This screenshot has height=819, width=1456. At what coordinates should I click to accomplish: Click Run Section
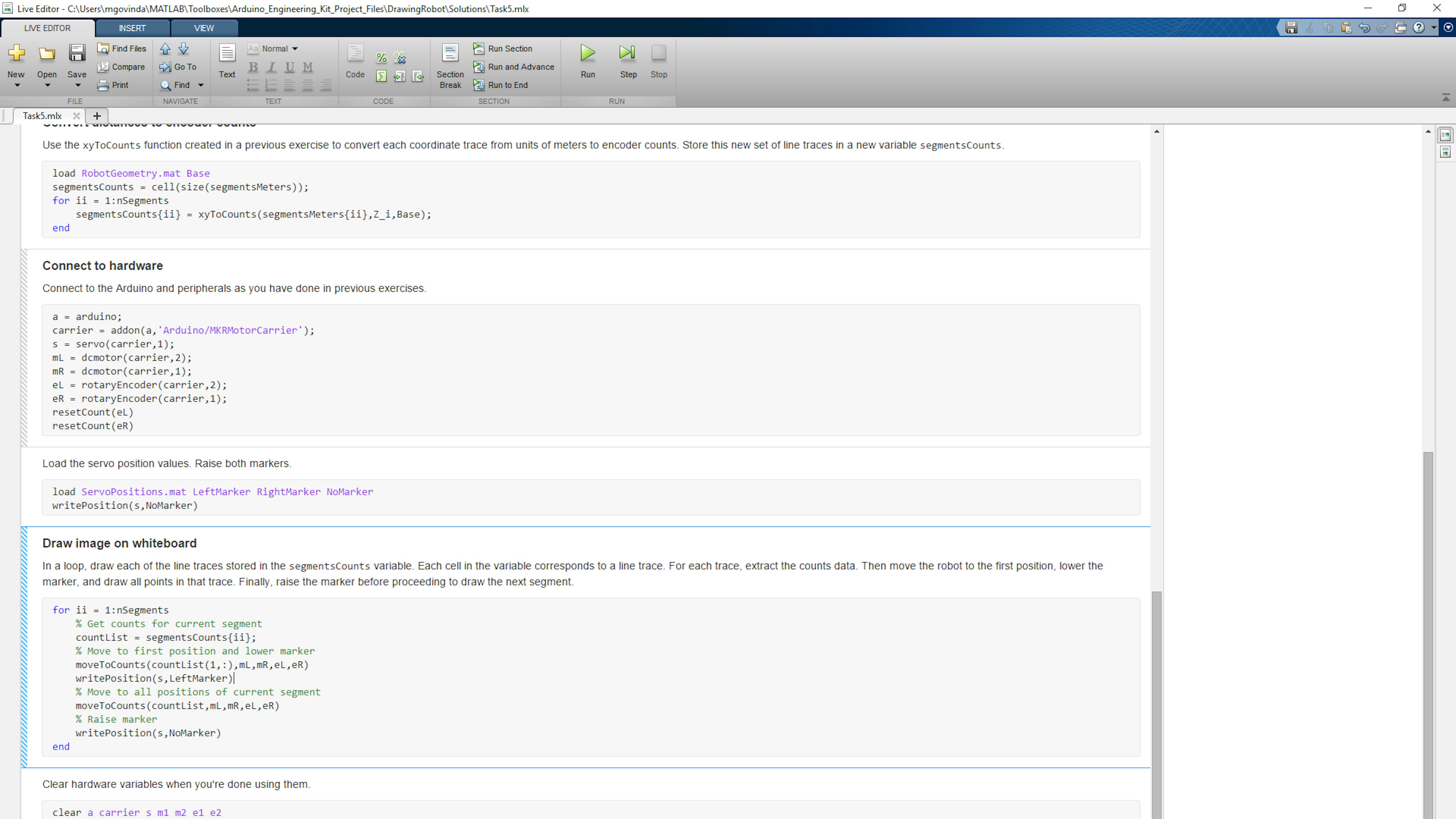[503, 49]
